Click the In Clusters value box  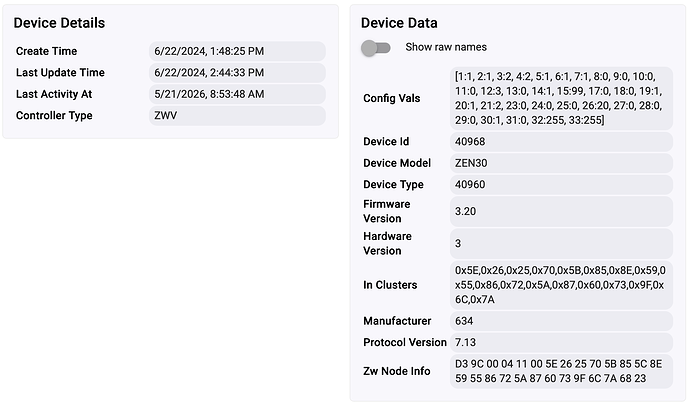(561, 285)
